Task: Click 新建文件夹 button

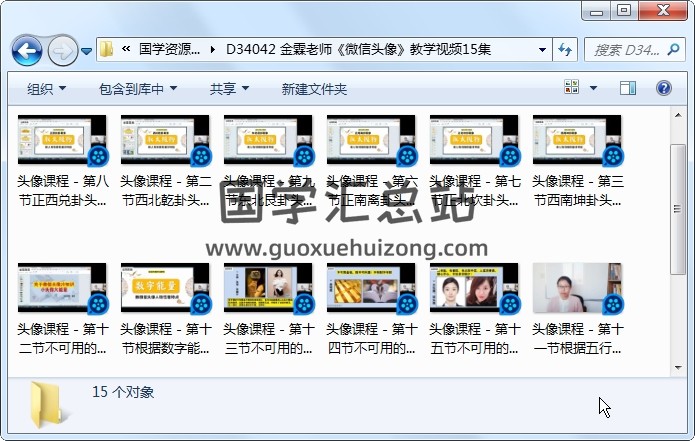Action: (314, 89)
